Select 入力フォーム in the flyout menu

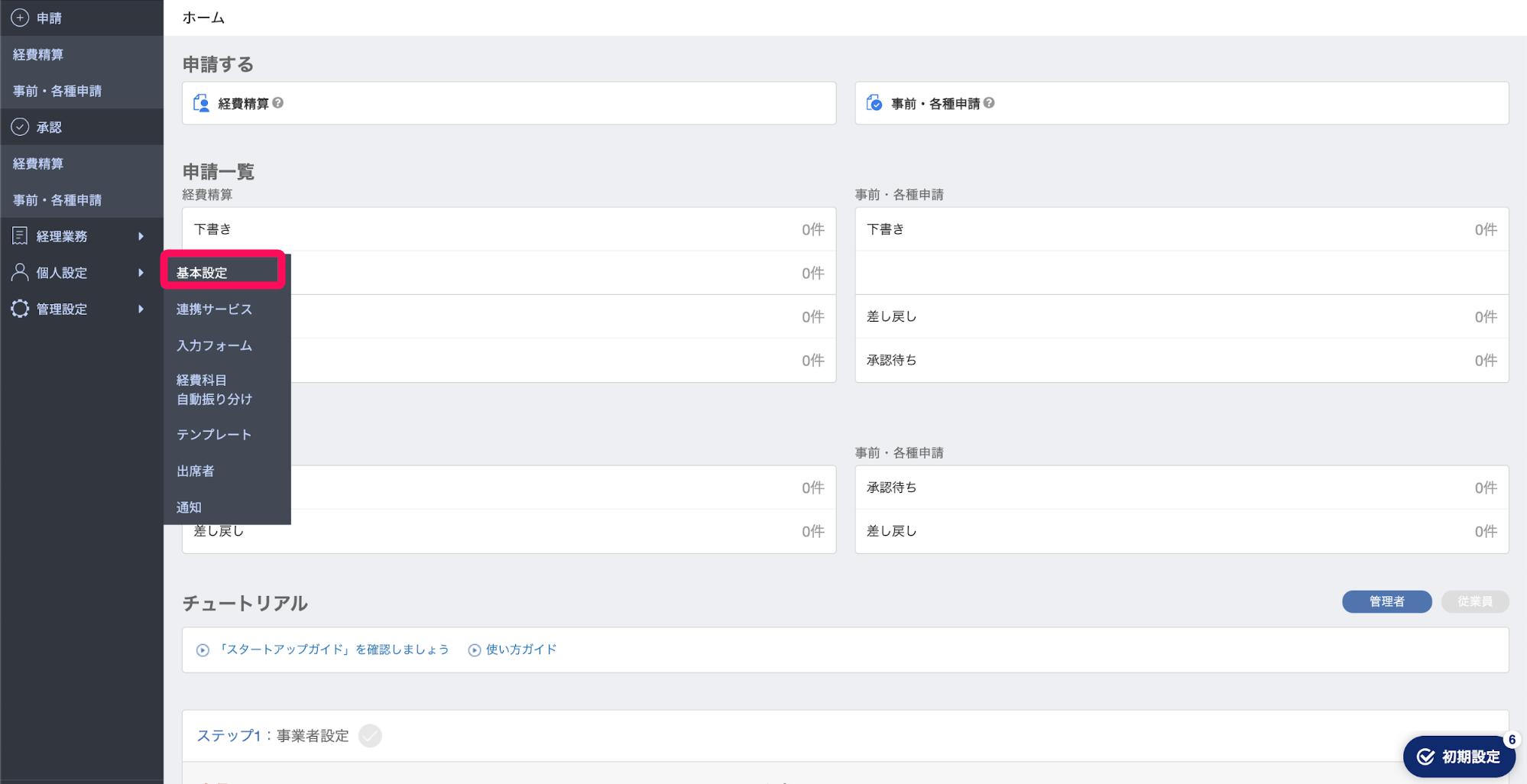(227, 345)
